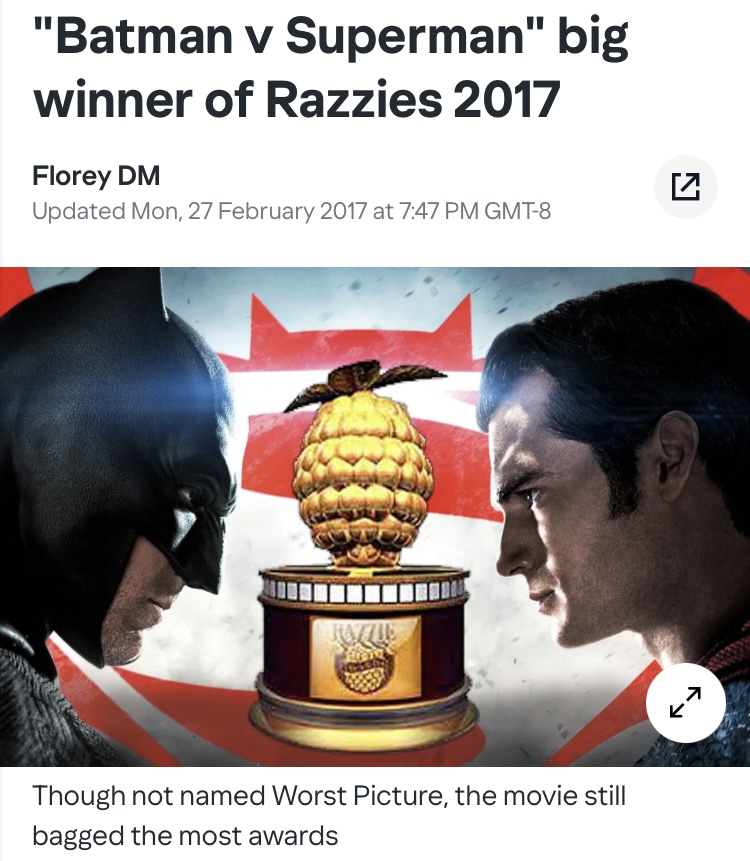Screen dimensions: 750x861
Task: Click the "GMT-8" timezone label
Action: [517, 211]
